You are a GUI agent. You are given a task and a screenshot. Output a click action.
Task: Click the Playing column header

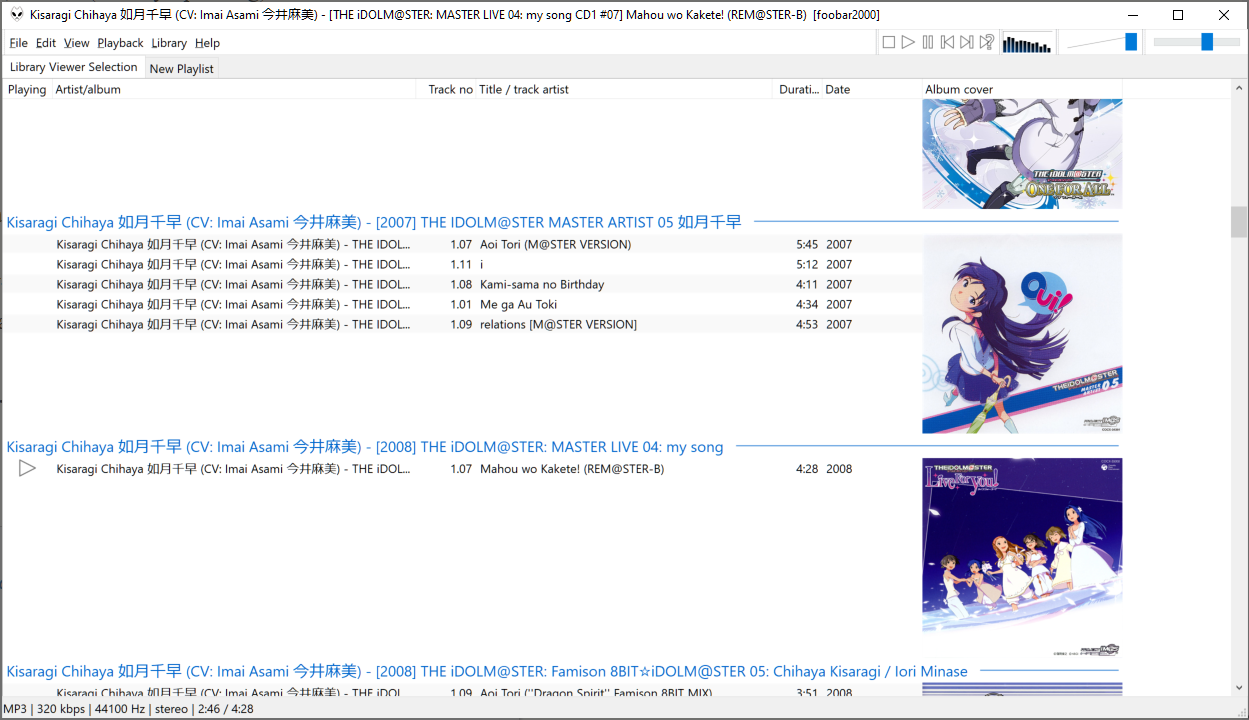click(x=27, y=89)
